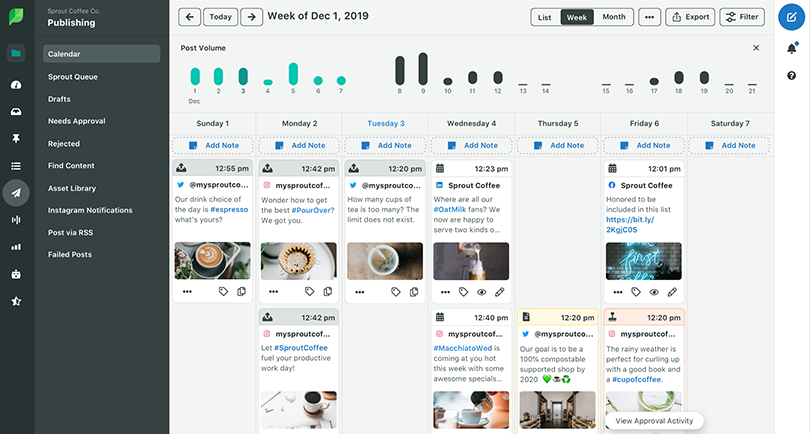Click the tag icon on Sunday's post

[x=225, y=291]
